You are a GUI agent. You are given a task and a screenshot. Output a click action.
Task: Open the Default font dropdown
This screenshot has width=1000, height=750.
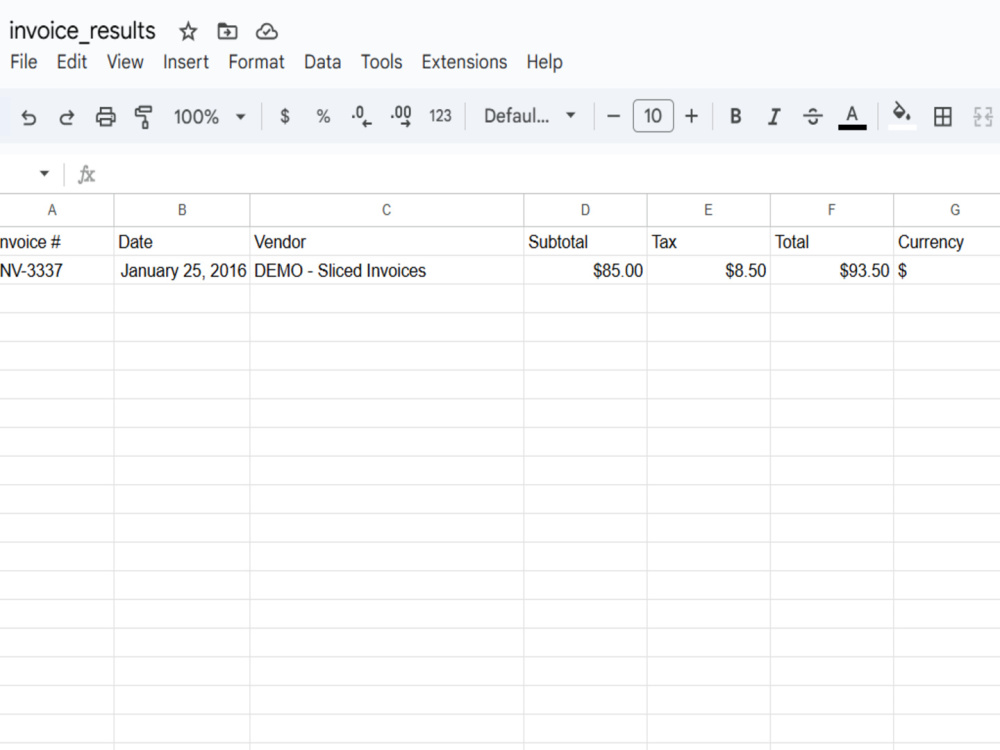point(530,116)
